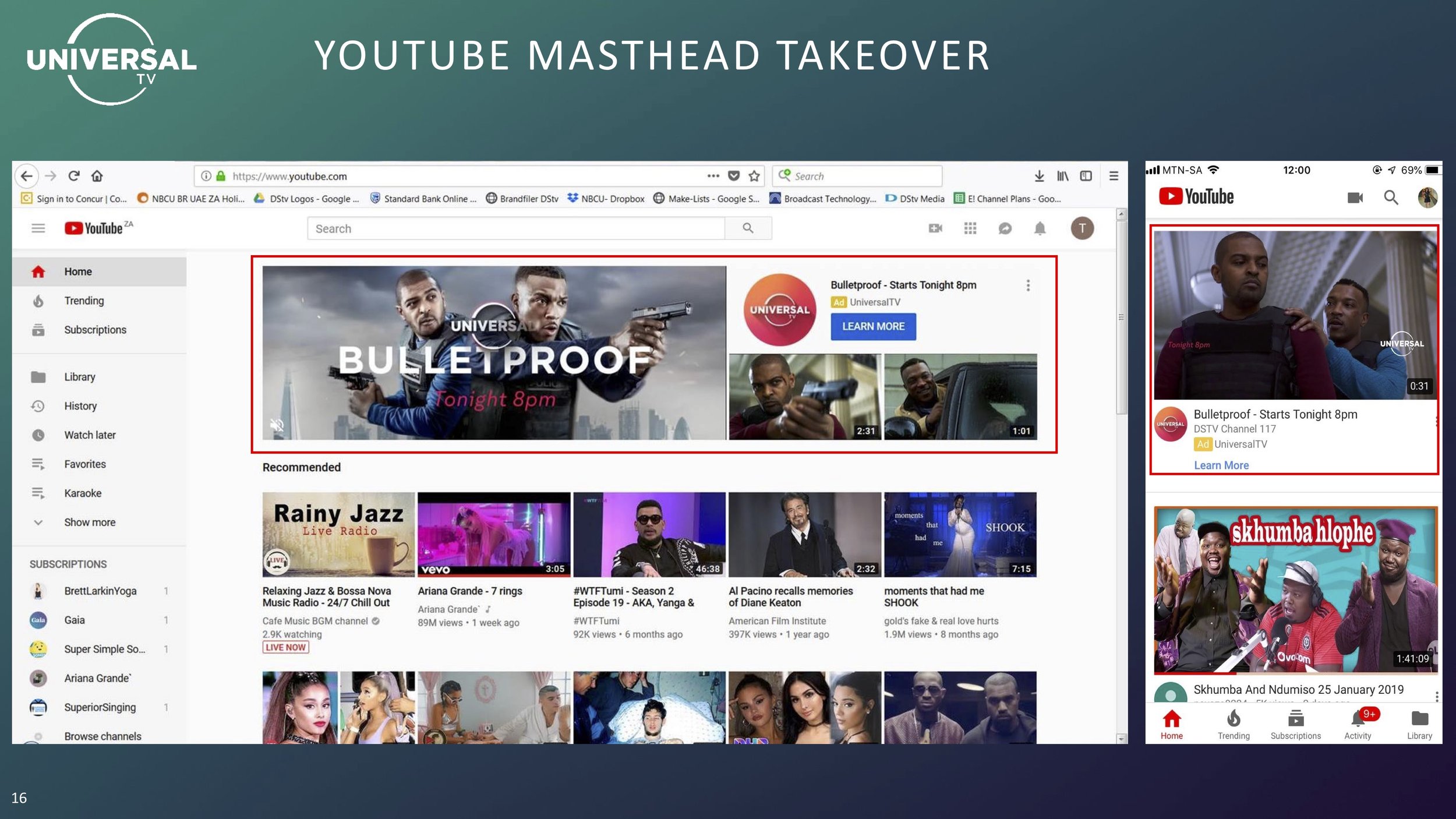Open Bulletproof ad options three-dot menu
The height and width of the screenshot is (819, 1456).
[x=1029, y=285]
